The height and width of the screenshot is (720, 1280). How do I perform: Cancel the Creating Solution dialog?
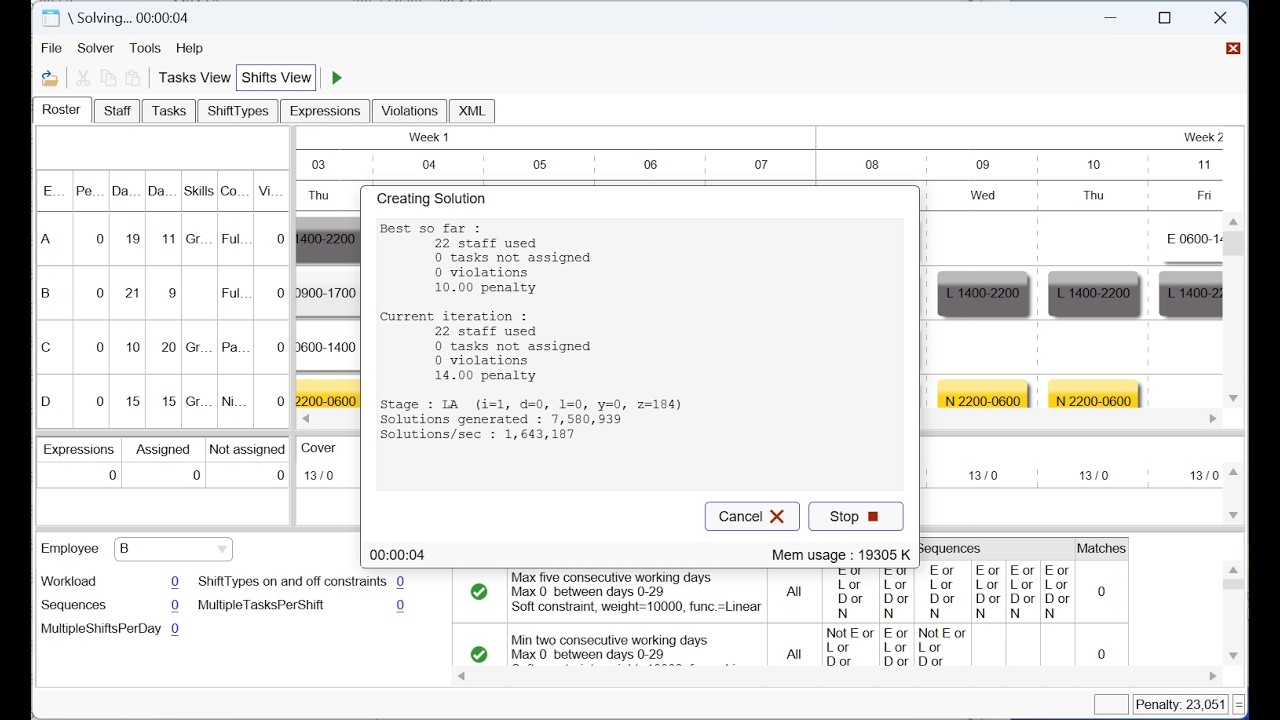coord(752,516)
